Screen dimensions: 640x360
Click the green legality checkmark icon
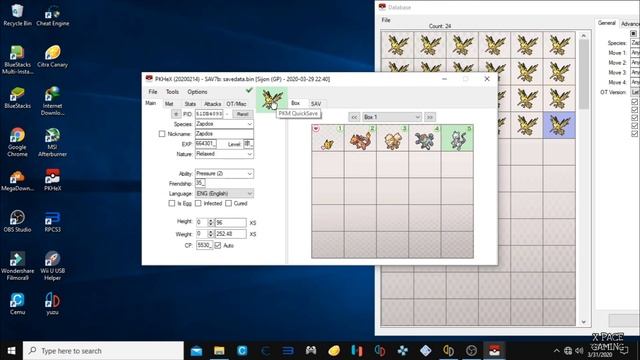tap(249, 90)
